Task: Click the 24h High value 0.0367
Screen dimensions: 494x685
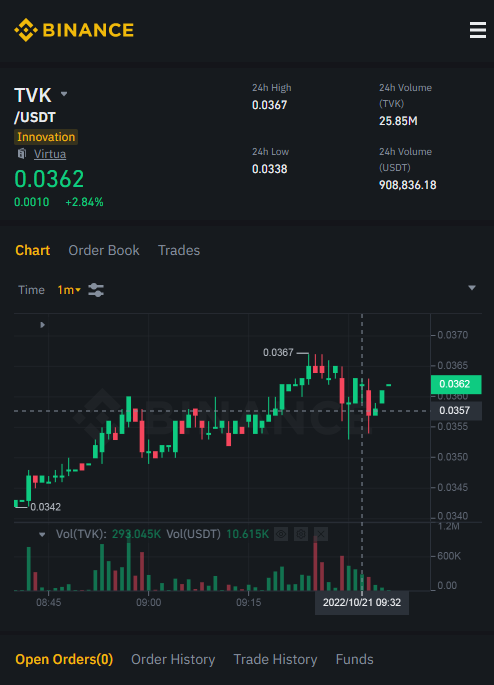Action: (269, 105)
